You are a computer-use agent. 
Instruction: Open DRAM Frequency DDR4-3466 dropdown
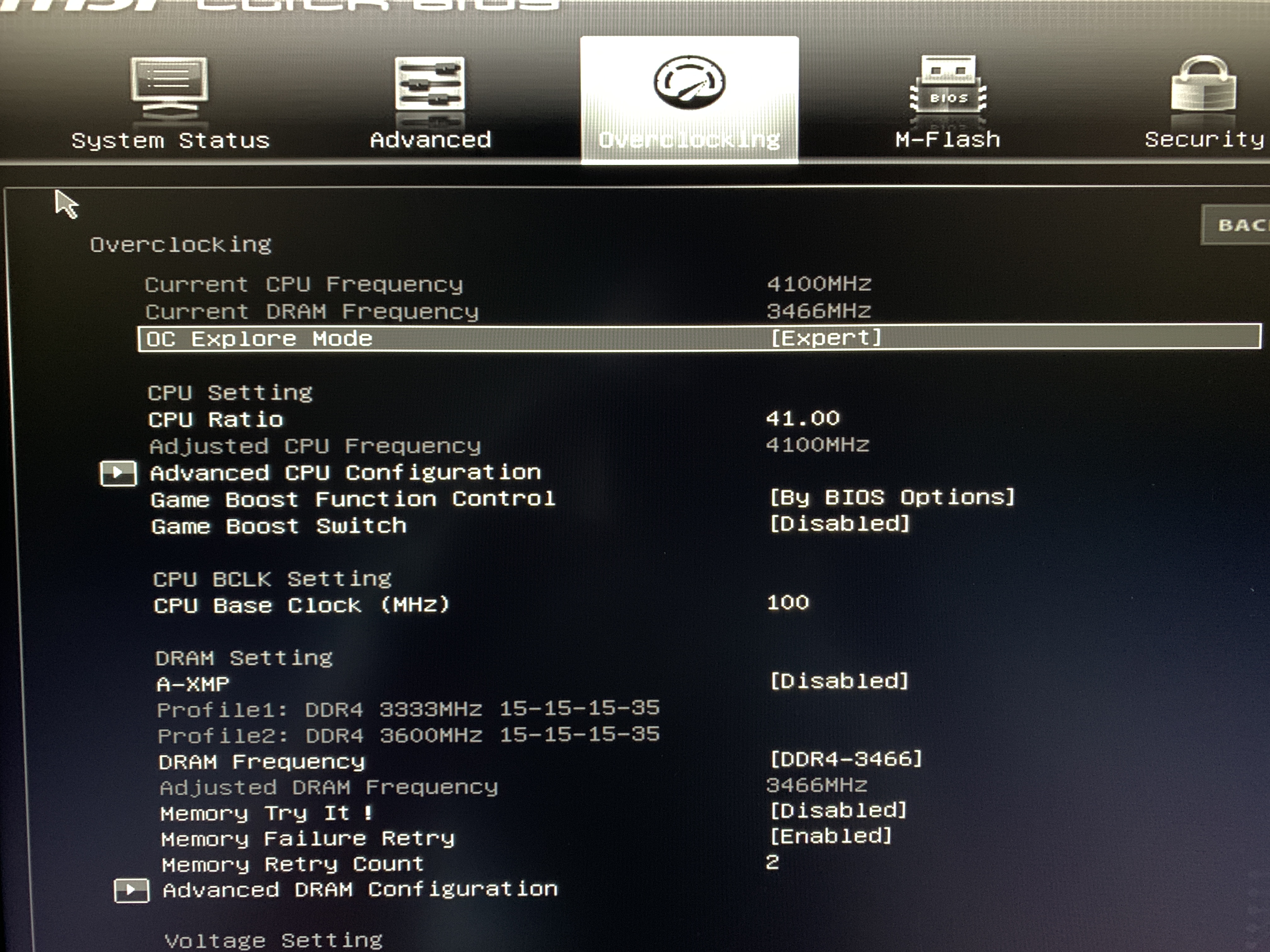point(845,759)
